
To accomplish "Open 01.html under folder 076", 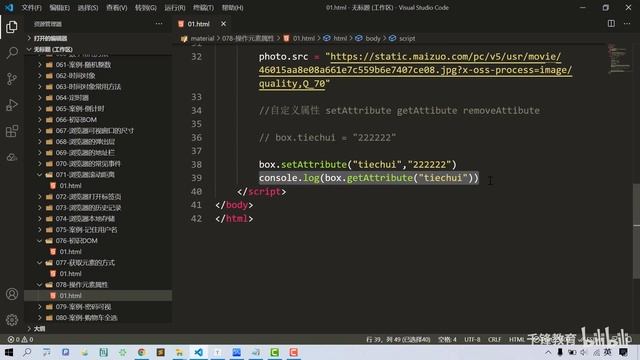I will 70,252.
